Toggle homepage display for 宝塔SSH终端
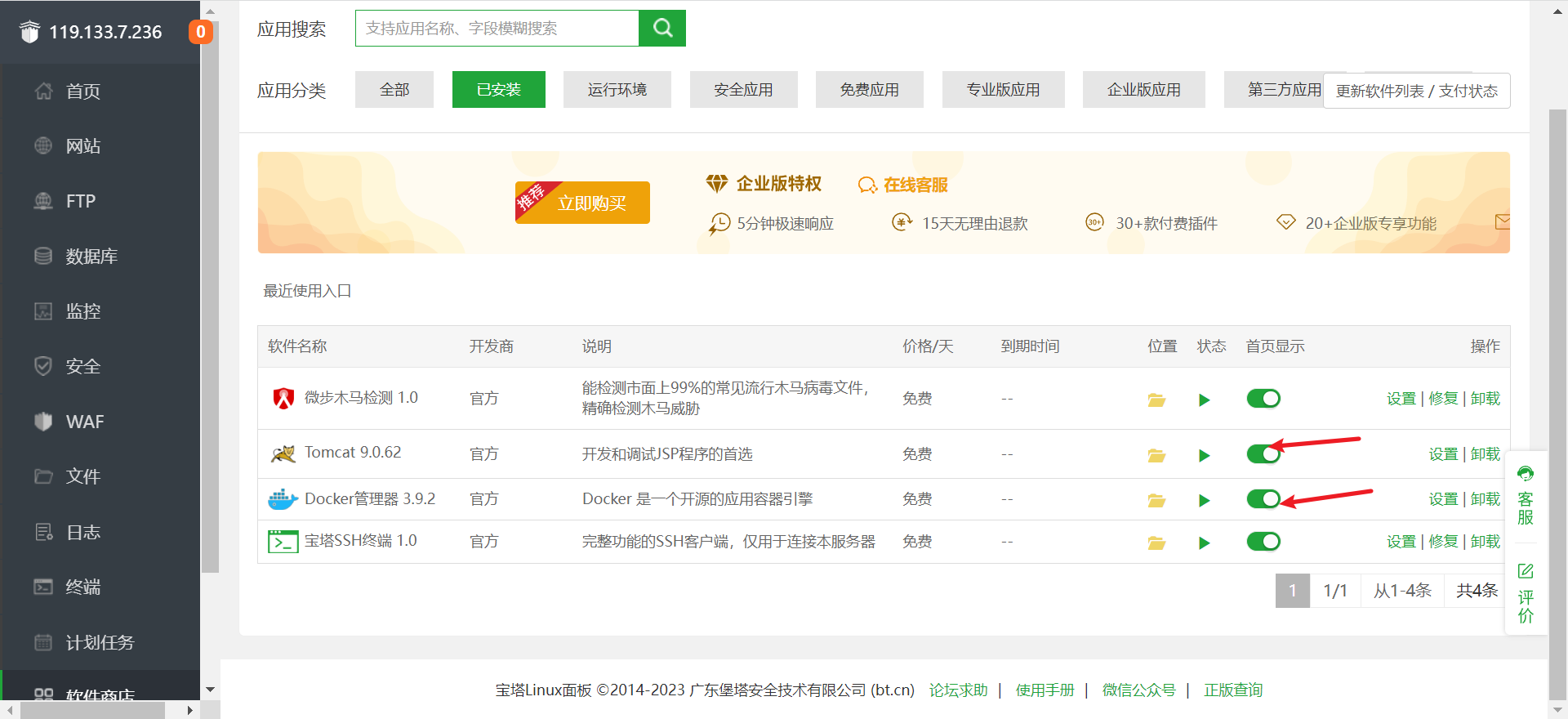Image resolution: width=1568 pixels, height=719 pixels. point(1263,542)
